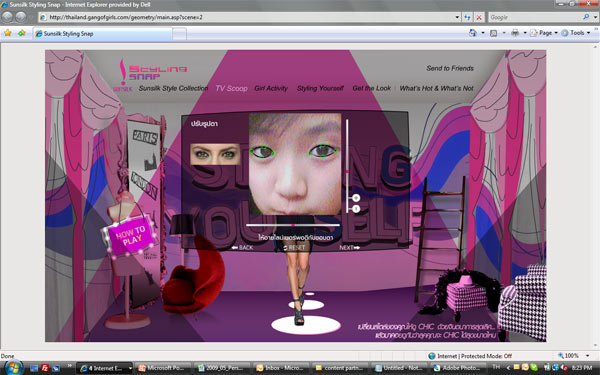600x375 pixels.
Task: Open the Girl Activity menu item
Action: coord(271,88)
